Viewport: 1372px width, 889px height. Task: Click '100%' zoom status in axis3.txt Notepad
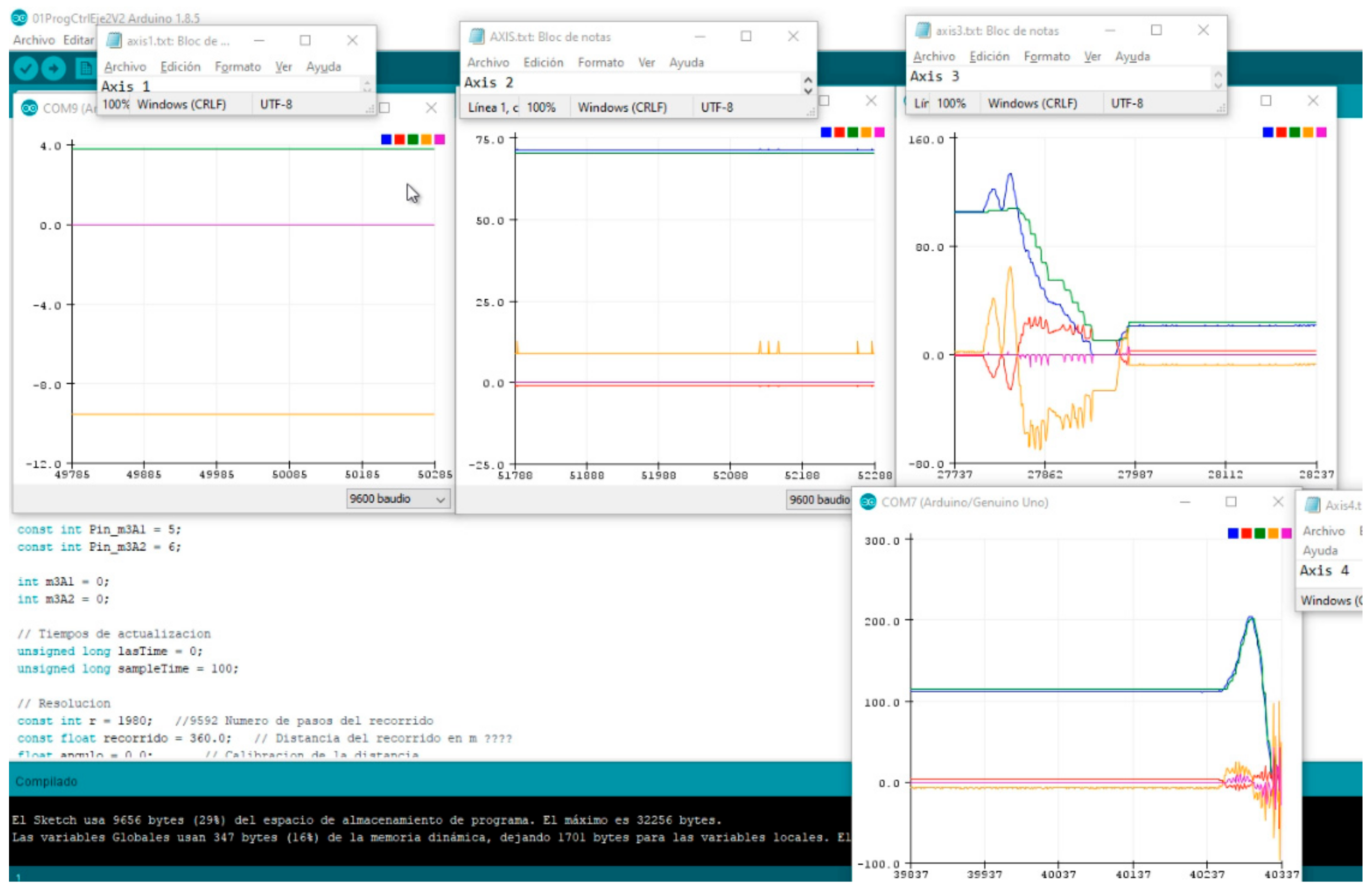951,103
